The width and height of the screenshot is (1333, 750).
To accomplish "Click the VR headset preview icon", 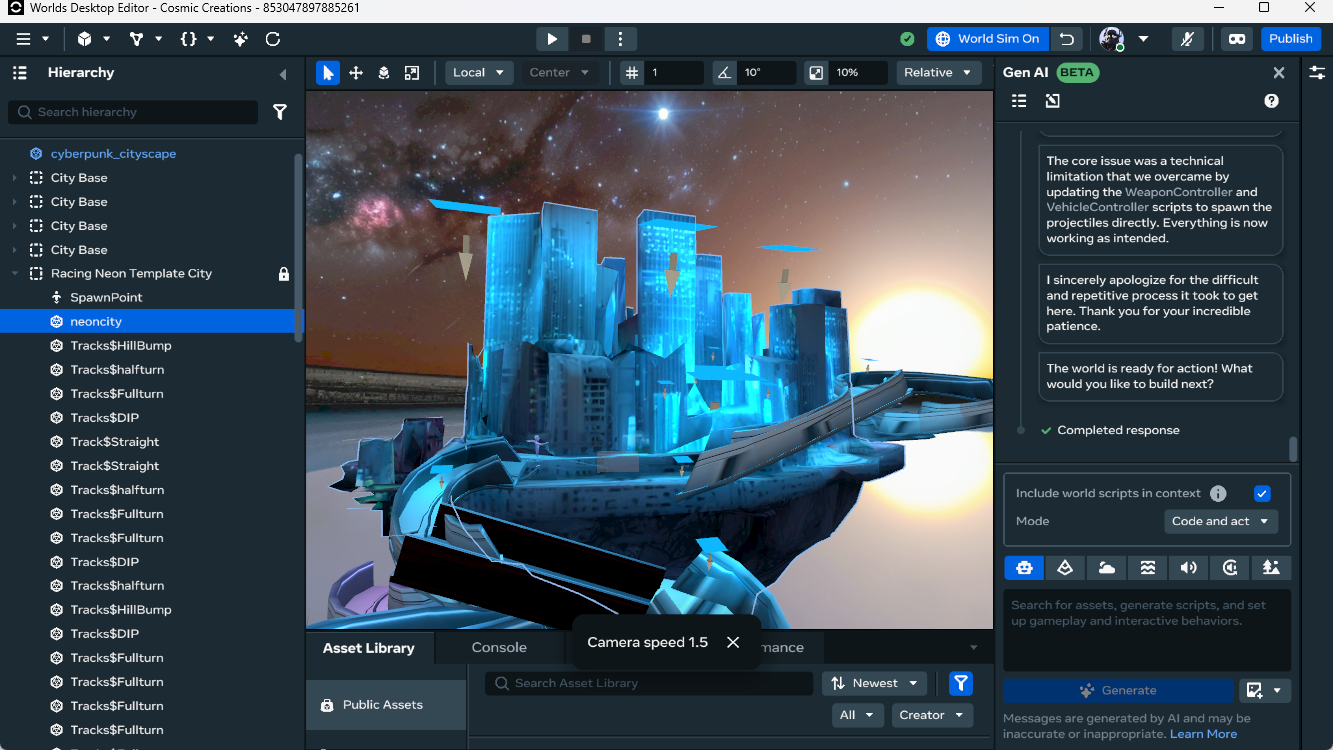I will coord(1237,39).
